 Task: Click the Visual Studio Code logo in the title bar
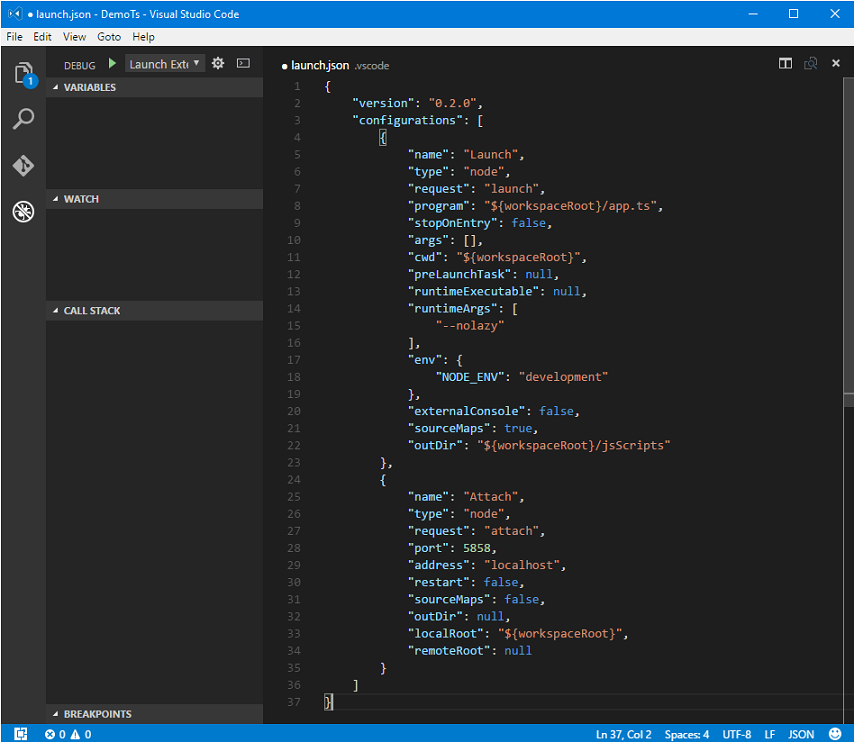point(15,14)
